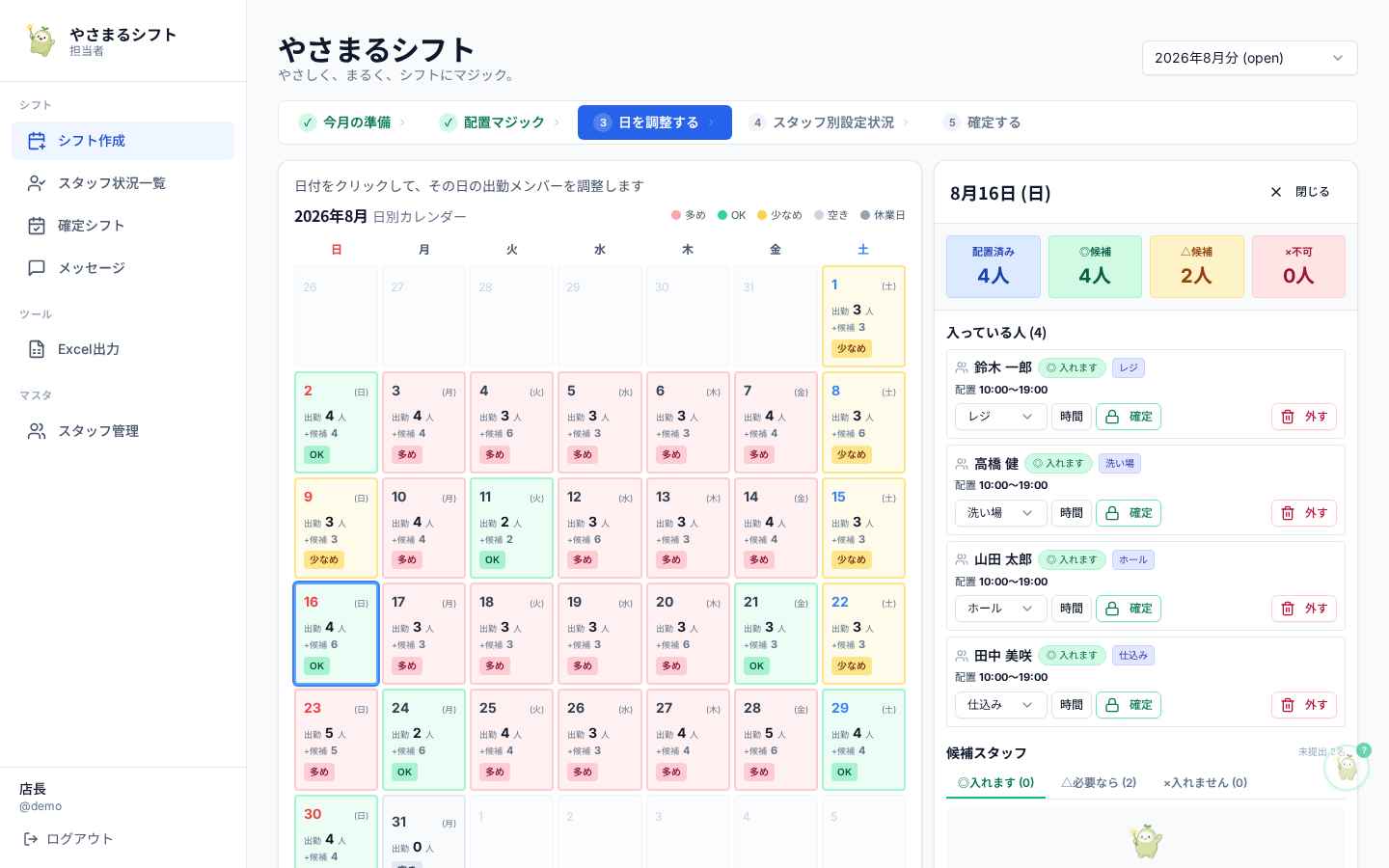
Task: Select August 11 Tuesday calendar cell
Action: [x=511, y=529]
